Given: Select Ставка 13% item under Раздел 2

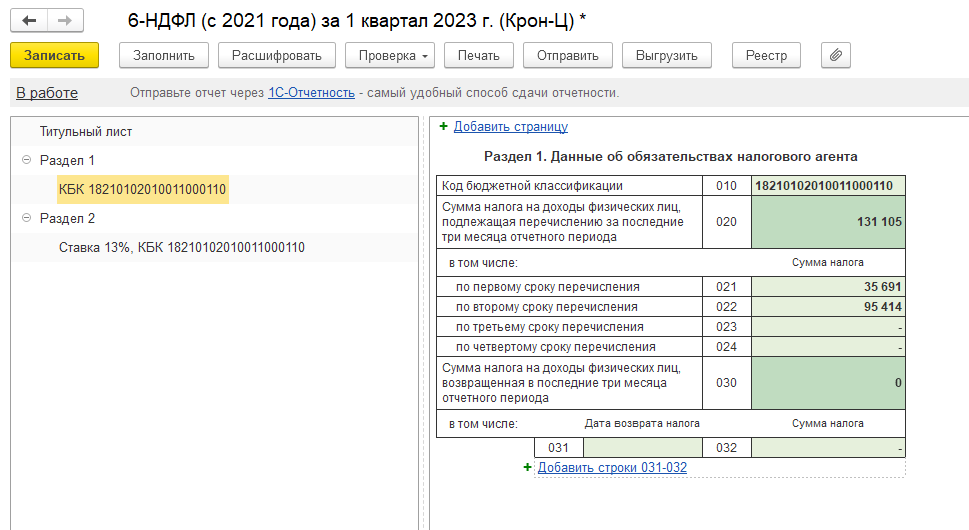Looking at the screenshot, I should pos(182,247).
